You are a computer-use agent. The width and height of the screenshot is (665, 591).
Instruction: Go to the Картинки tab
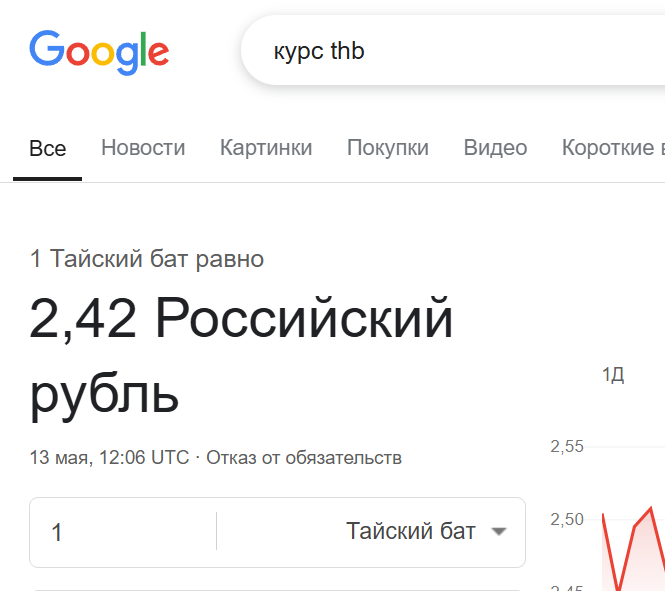[266, 148]
